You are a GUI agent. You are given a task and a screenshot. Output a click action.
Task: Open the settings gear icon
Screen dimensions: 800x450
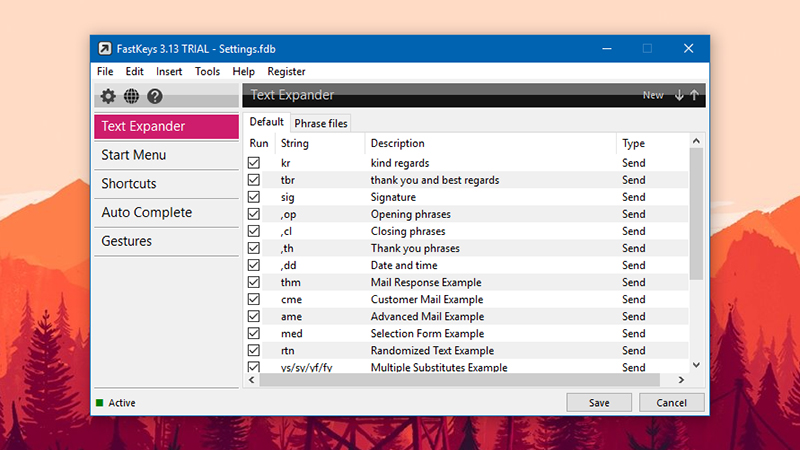(108, 96)
